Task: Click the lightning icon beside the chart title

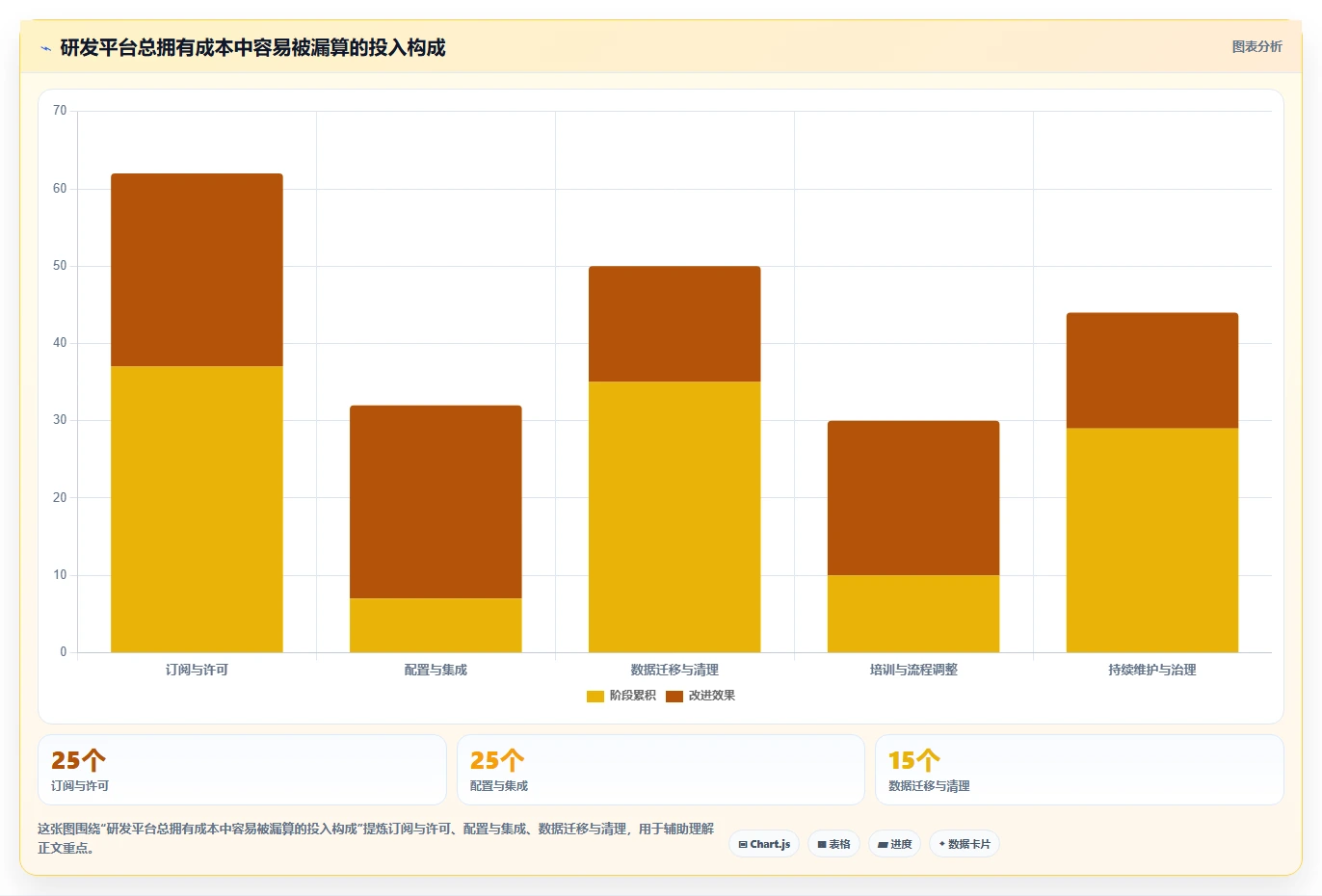Action: 45,48
